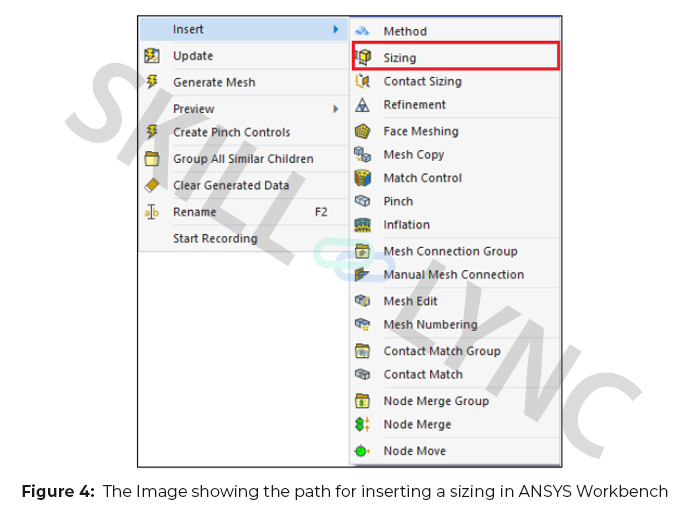700x514 pixels.
Task: Select Group All Similar Children
Action: (244, 159)
